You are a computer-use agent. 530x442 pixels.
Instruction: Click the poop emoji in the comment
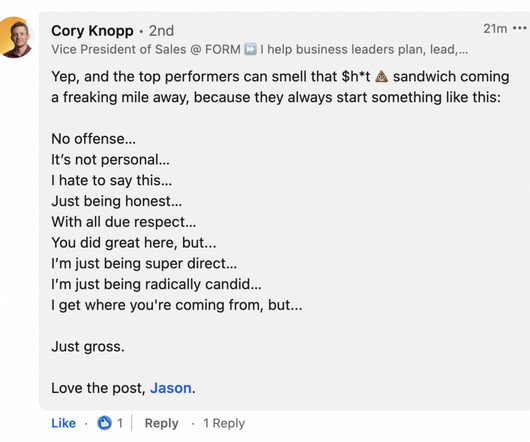pos(382,77)
